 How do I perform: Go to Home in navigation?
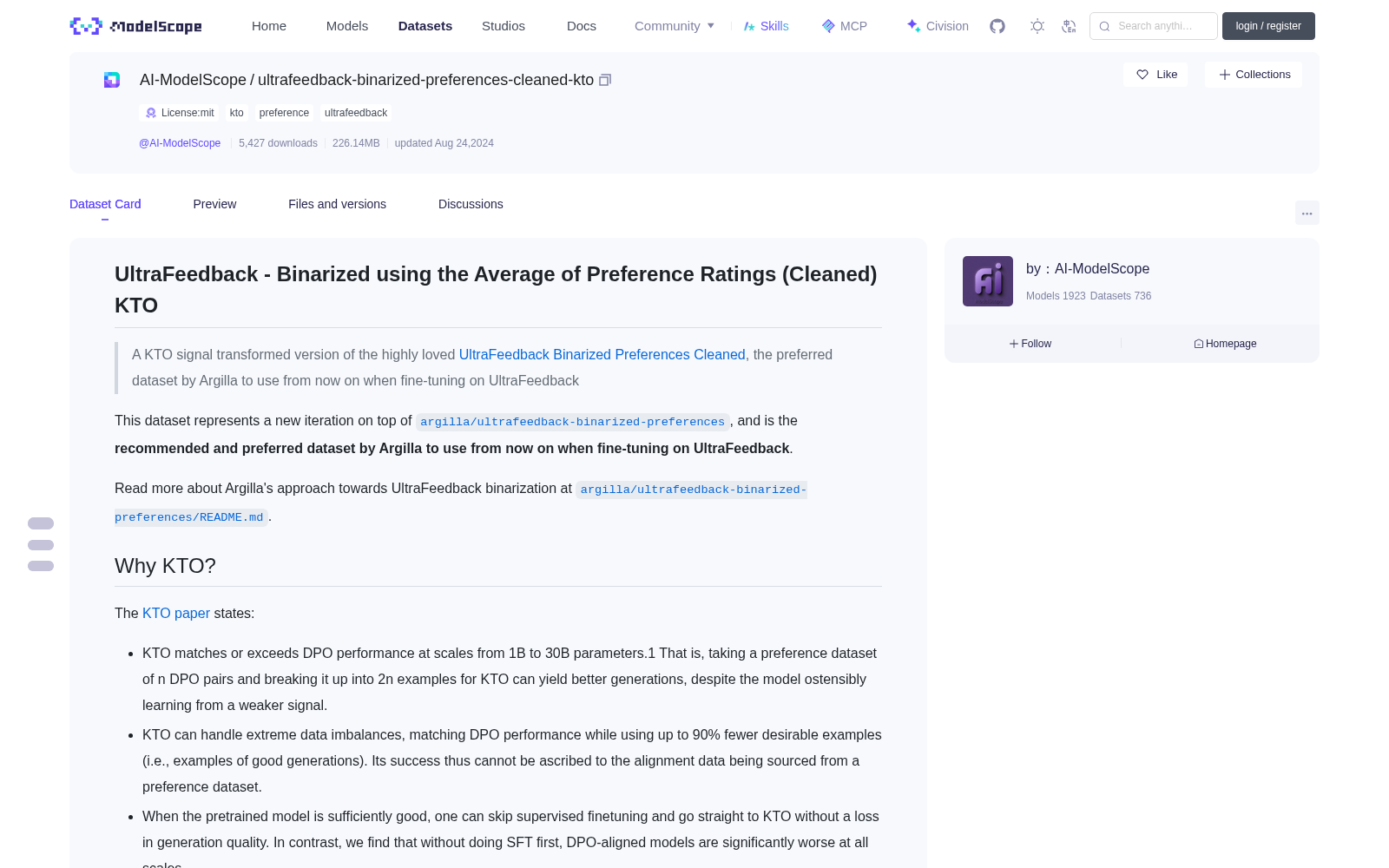click(x=269, y=26)
